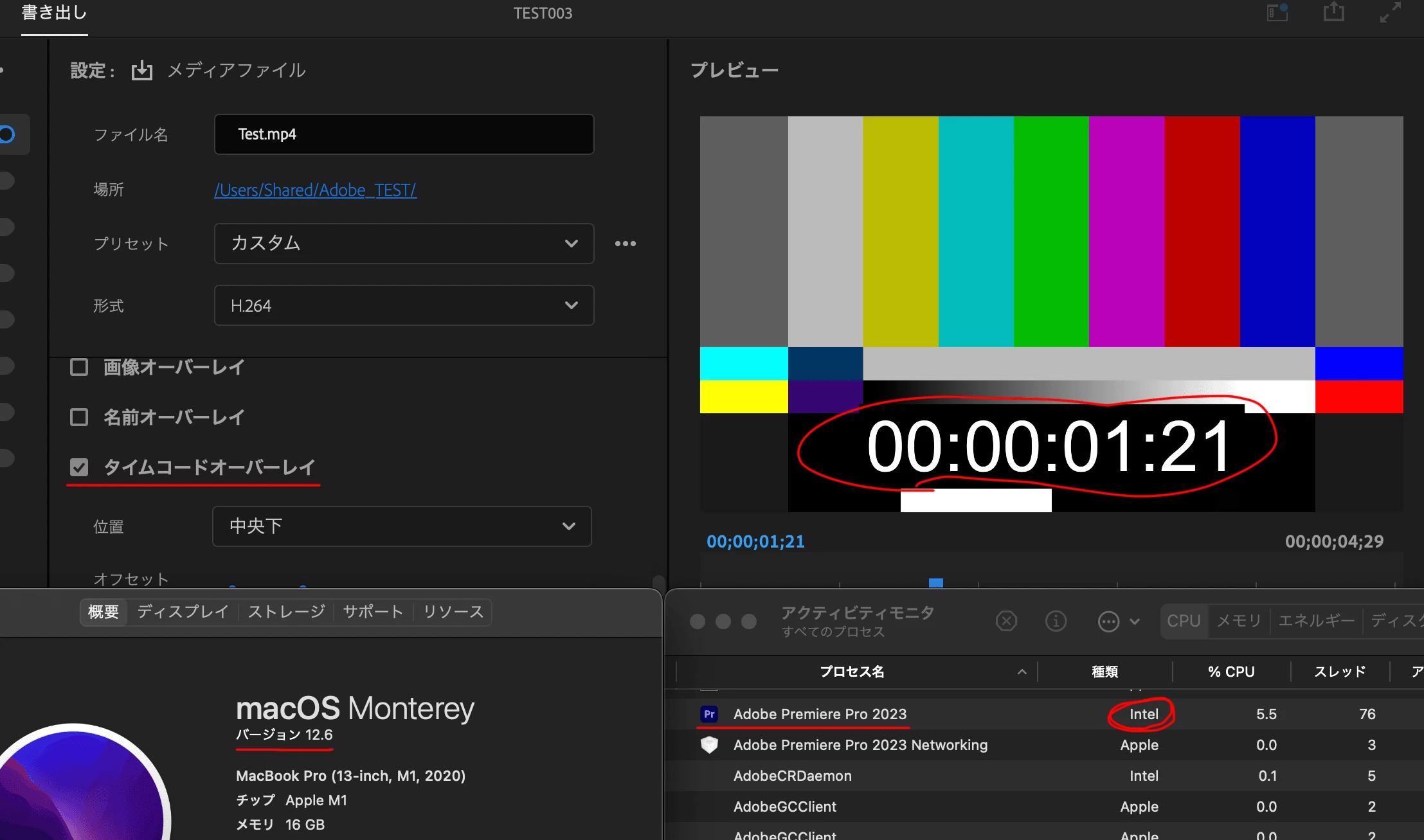The image size is (1424, 840).
Task: Open the workspaces panel icon
Action: click(x=1277, y=12)
